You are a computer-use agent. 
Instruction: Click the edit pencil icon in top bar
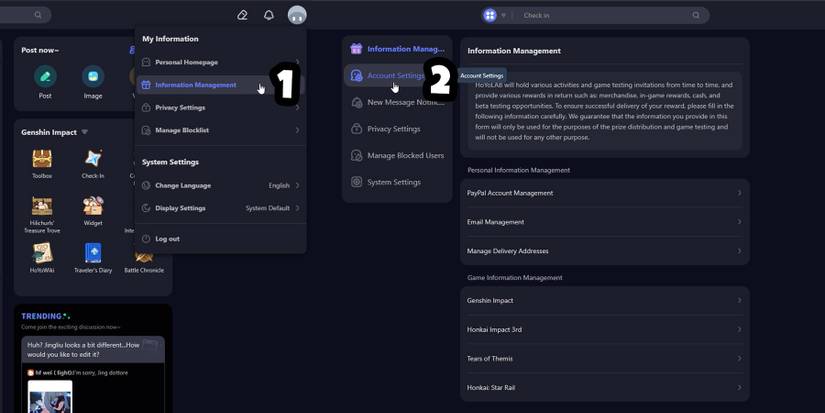coord(242,15)
